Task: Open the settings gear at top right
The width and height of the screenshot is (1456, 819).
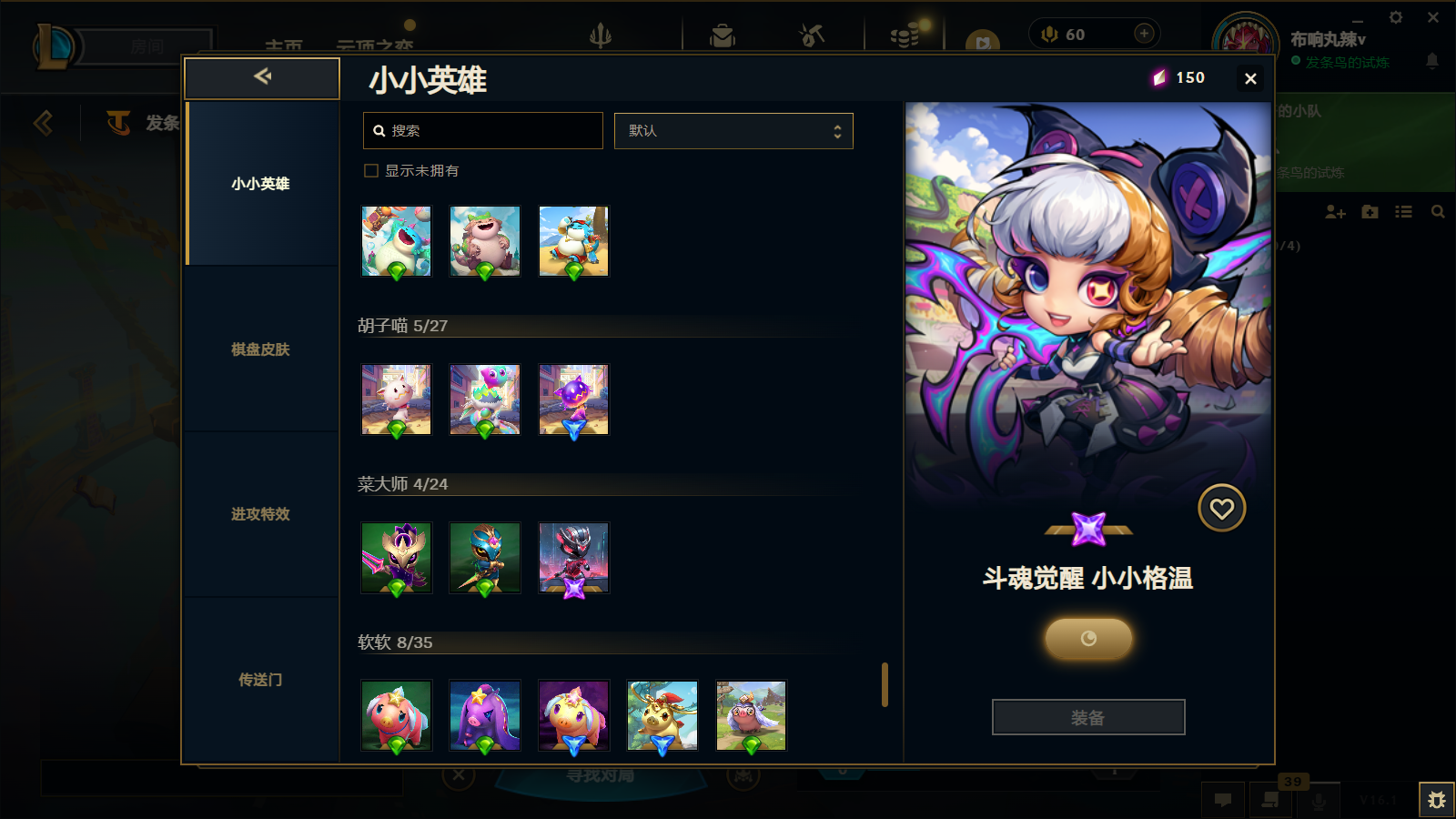Action: [1396, 17]
